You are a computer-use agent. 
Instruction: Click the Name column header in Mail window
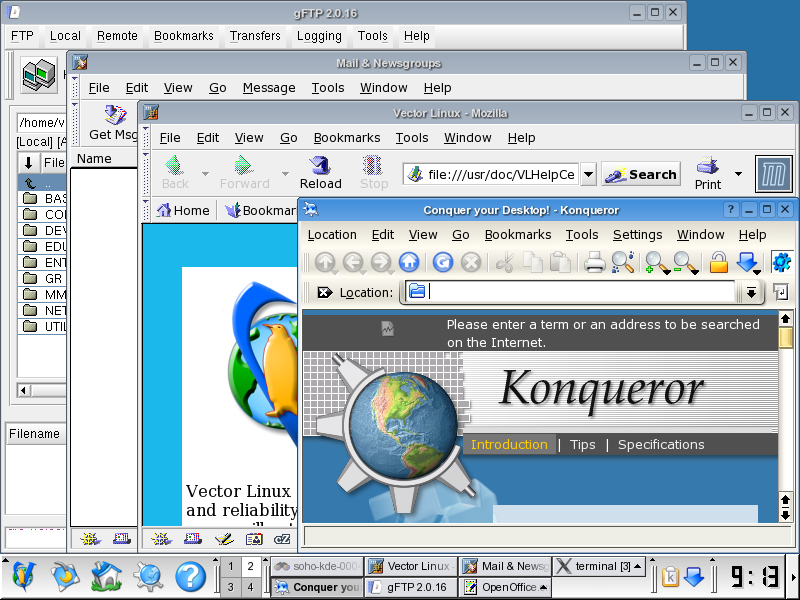tap(106, 159)
